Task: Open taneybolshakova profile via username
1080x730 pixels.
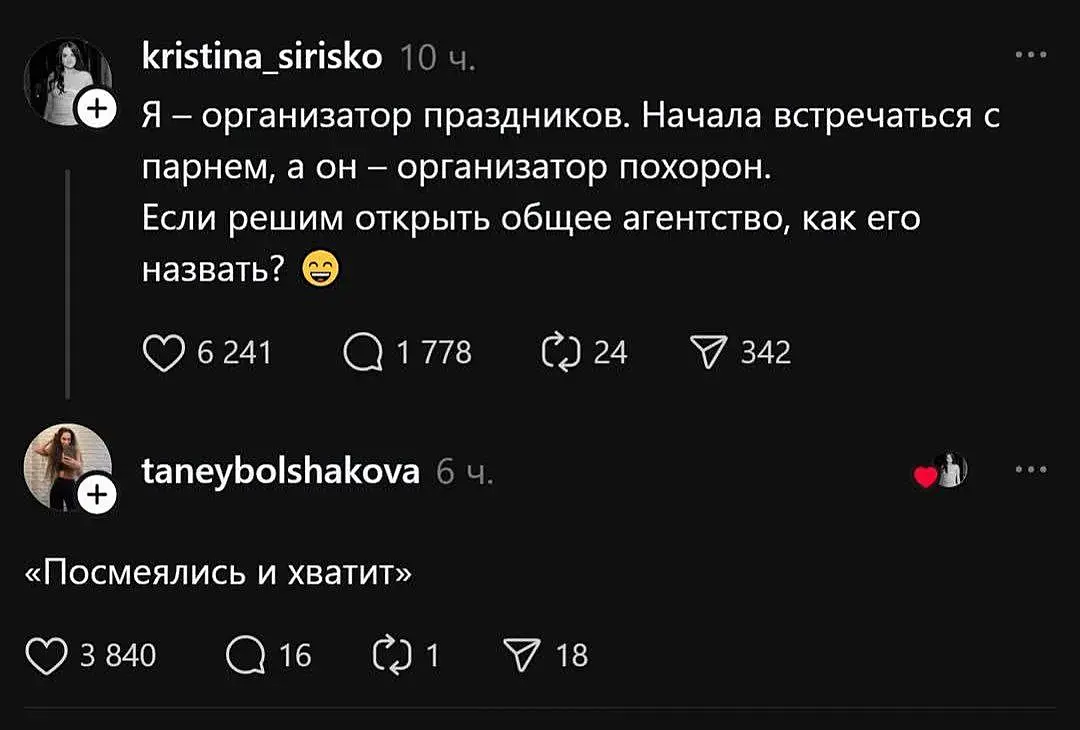Action: tap(281, 471)
